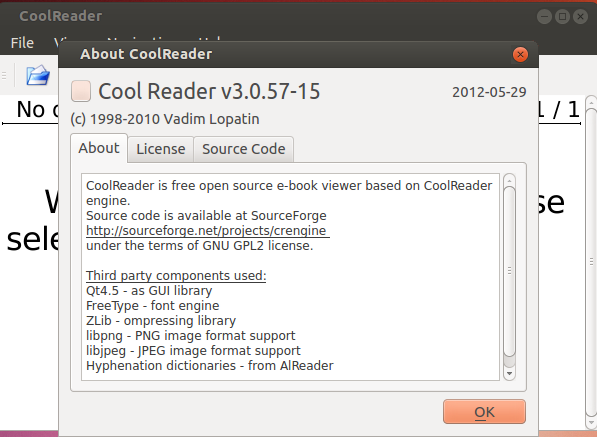The image size is (597, 437).
Task: Close the CoolReader main window
Action: click(x=580, y=16)
